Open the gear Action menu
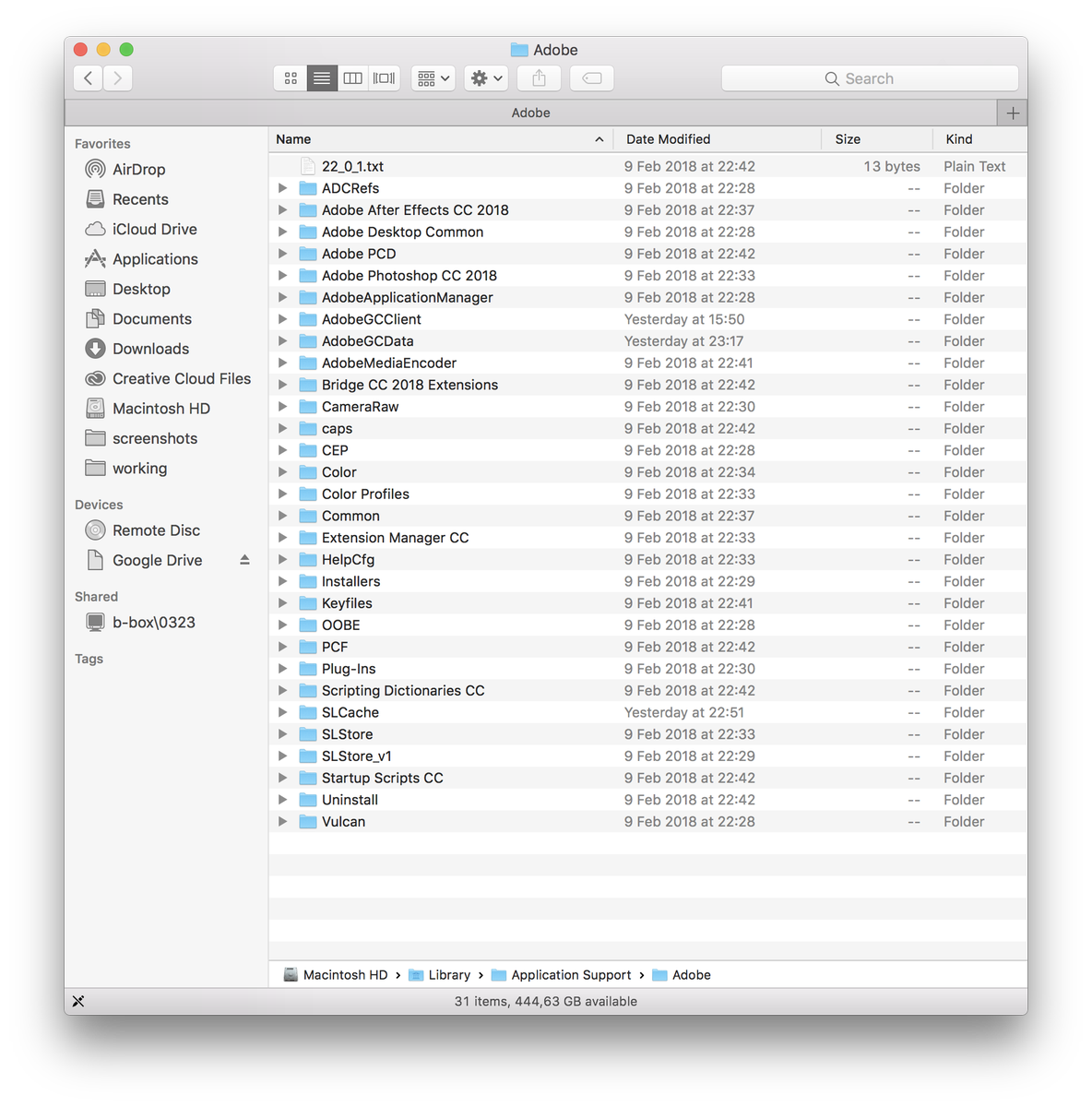The height and width of the screenshot is (1107, 1092). click(487, 78)
